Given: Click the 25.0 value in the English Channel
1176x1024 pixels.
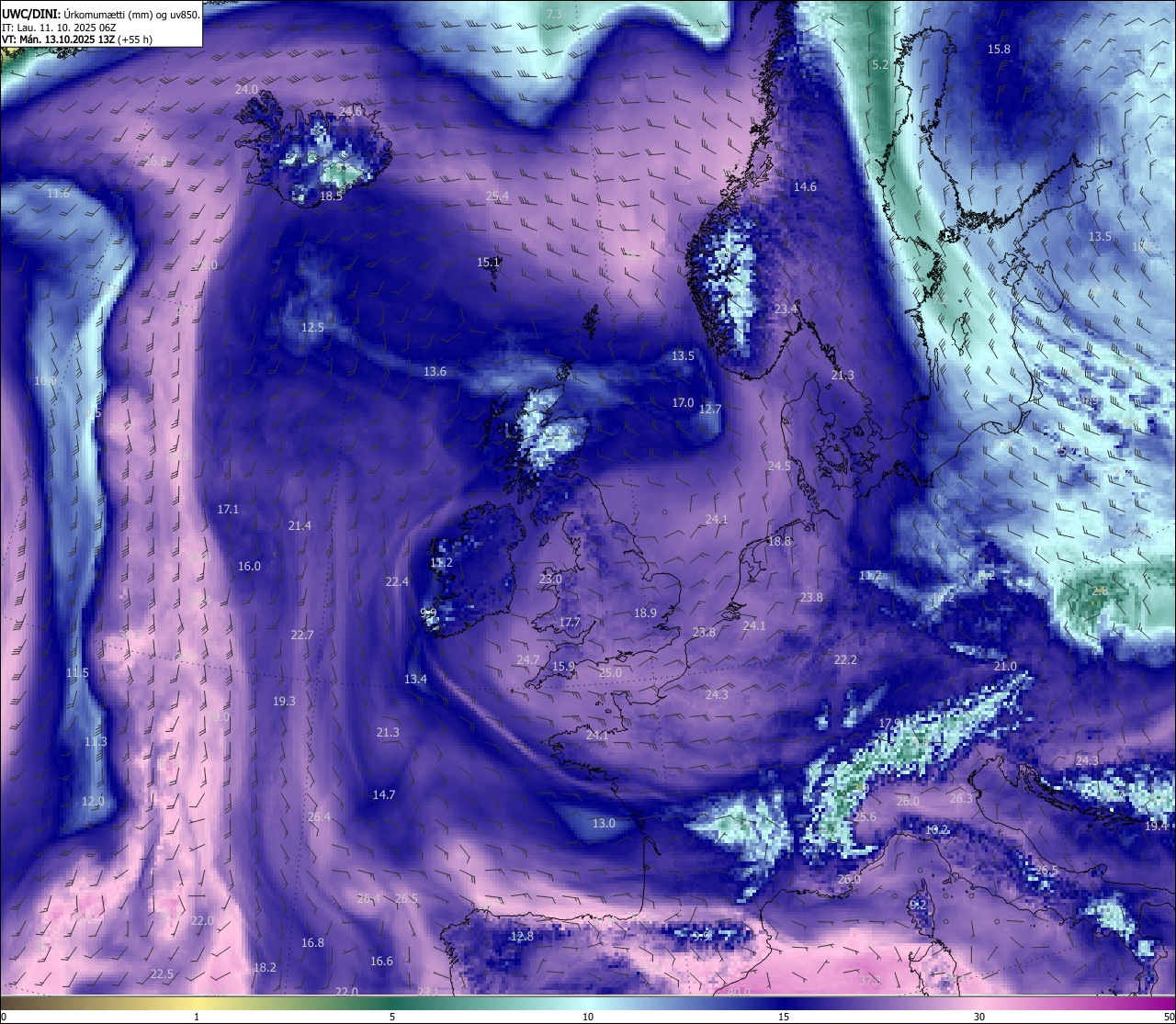Looking at the screenshot, I should [x=610, y=672].
